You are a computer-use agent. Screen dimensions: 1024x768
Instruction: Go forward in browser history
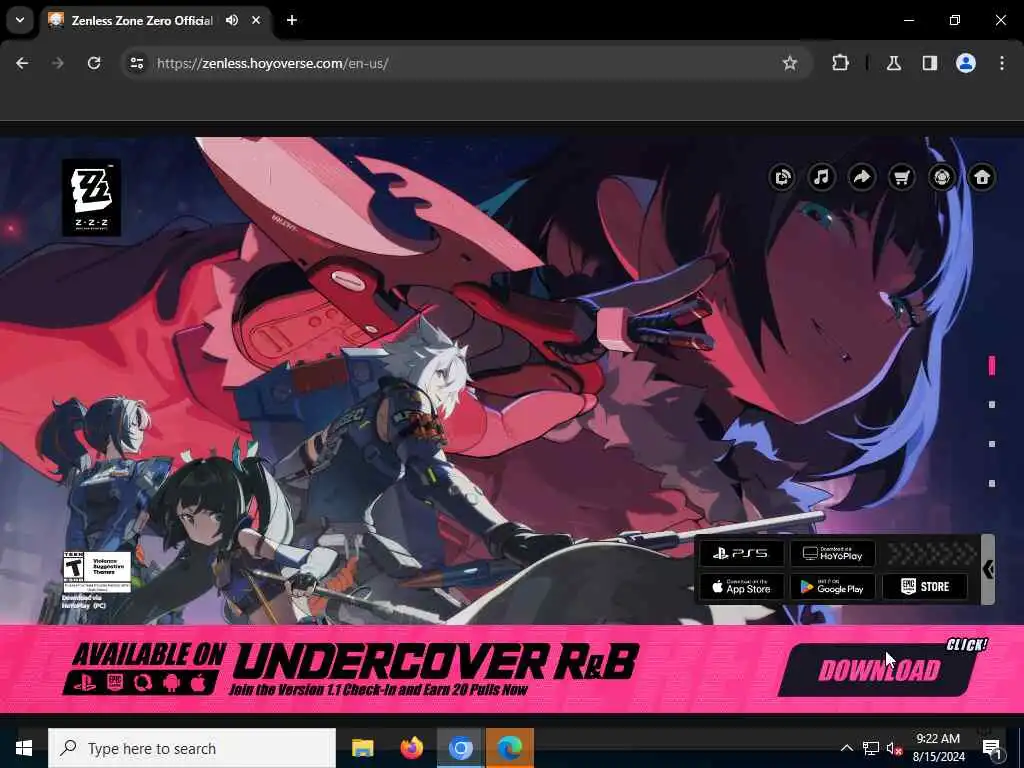click(58, 63)
